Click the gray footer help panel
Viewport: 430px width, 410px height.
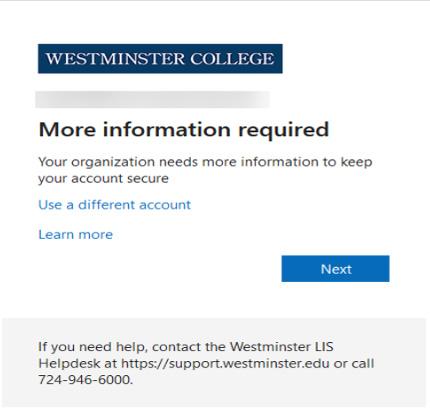tap(214, 363)
